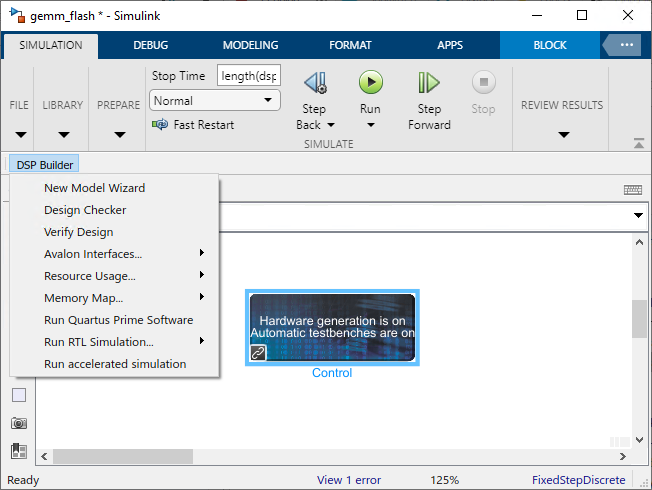Click the keyboard icon above the canvas

632,190
